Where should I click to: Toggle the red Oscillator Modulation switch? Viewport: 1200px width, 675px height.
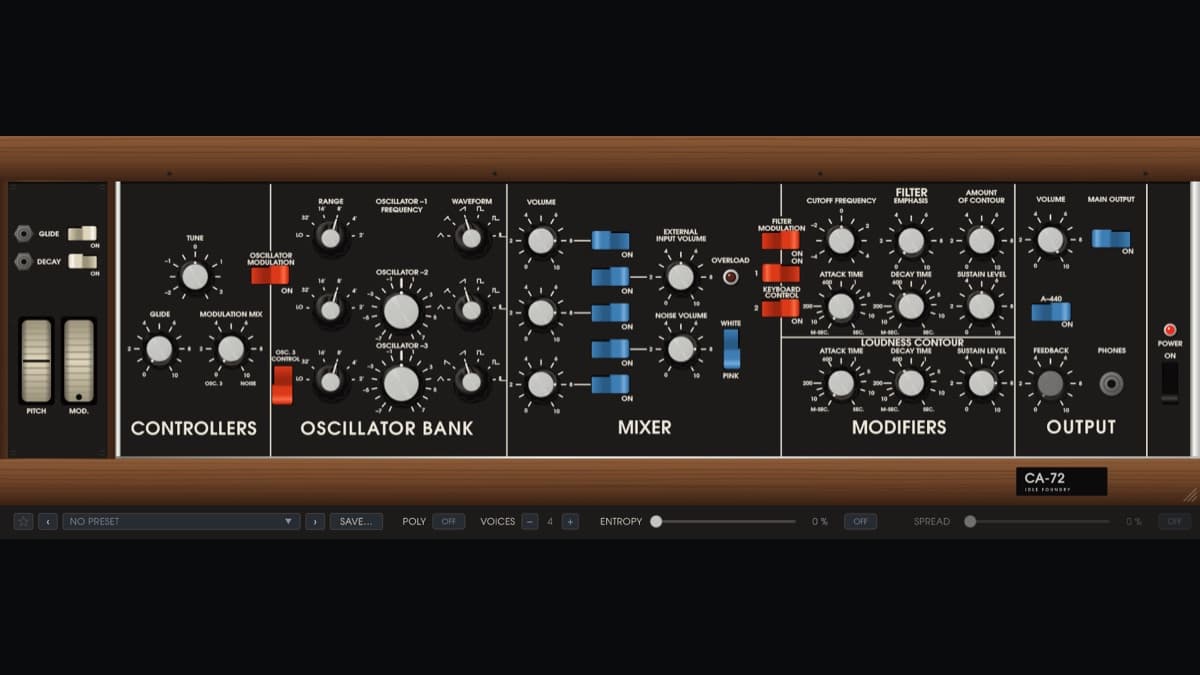[270, 274]
